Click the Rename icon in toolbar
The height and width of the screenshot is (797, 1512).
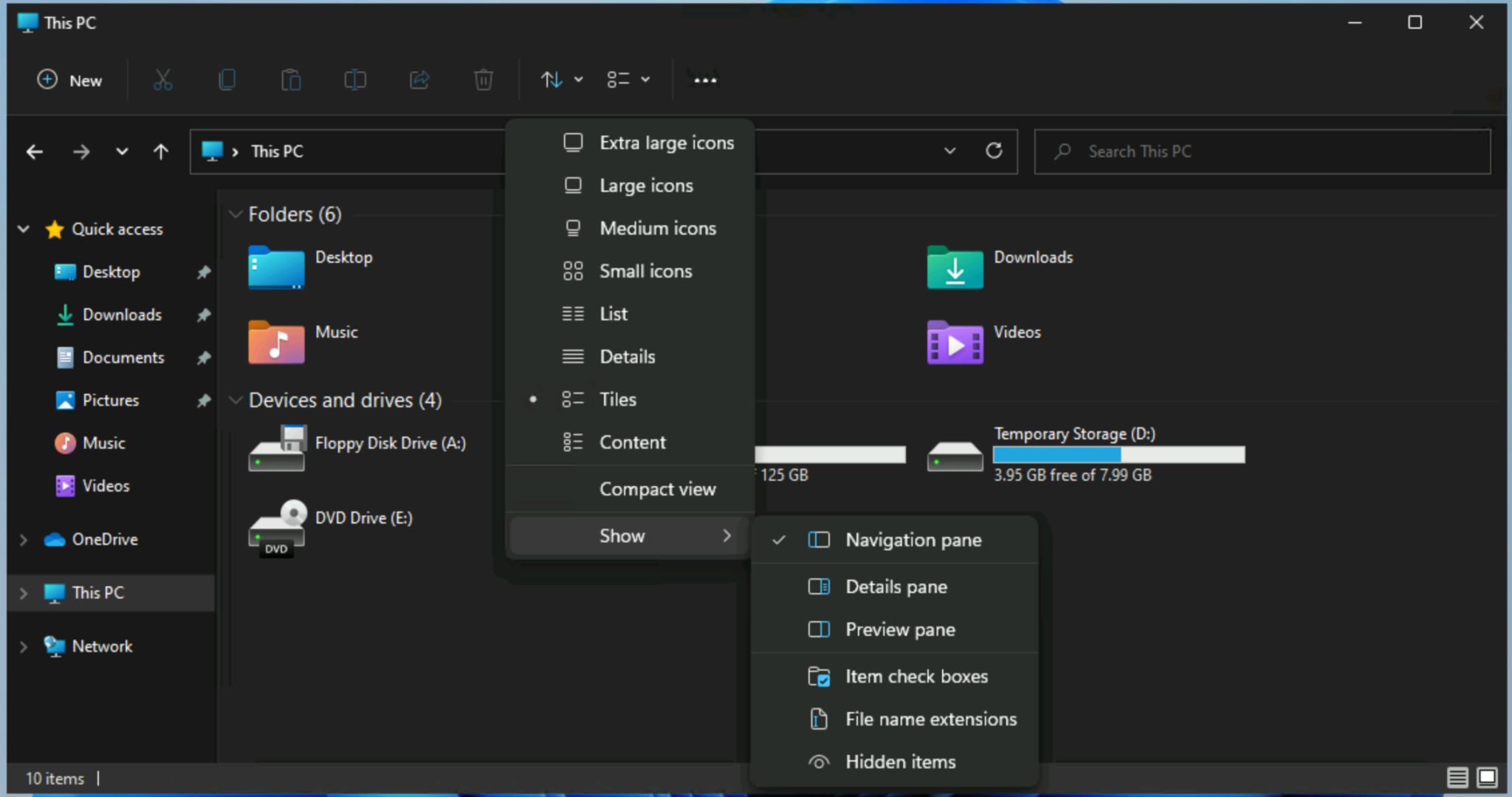click(x=355, y=80)
